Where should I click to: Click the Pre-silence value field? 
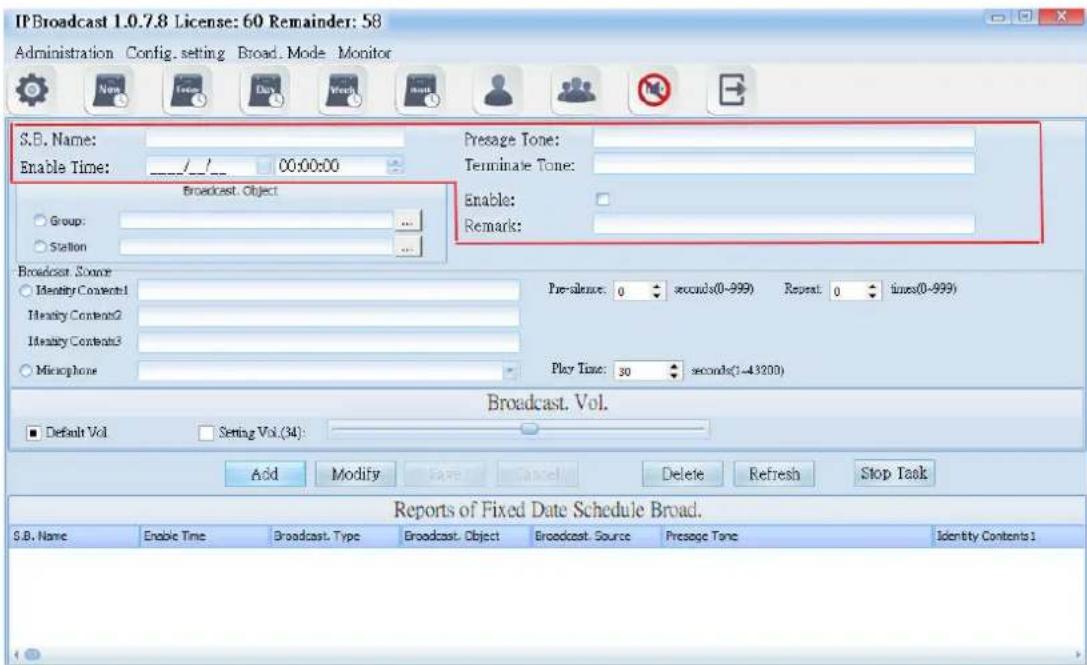[x=632, y=291]
